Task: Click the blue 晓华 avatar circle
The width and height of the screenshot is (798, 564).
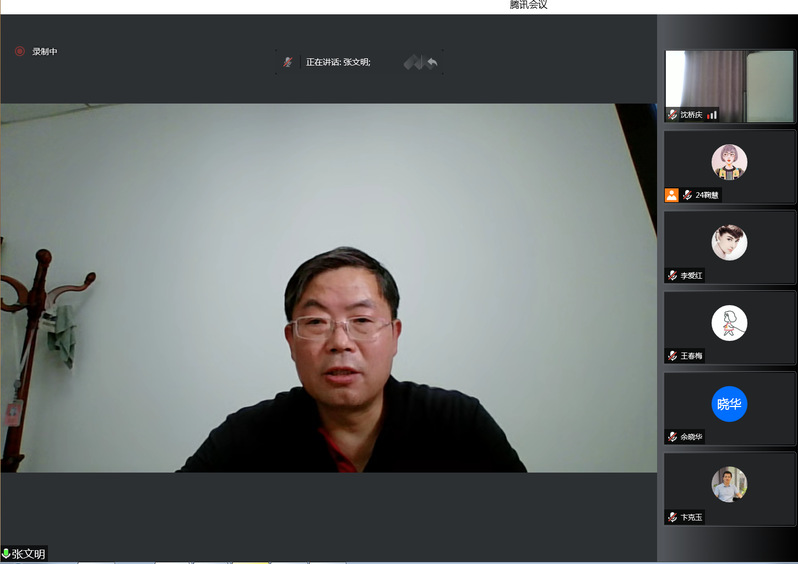Action: (x=729, y=404)
